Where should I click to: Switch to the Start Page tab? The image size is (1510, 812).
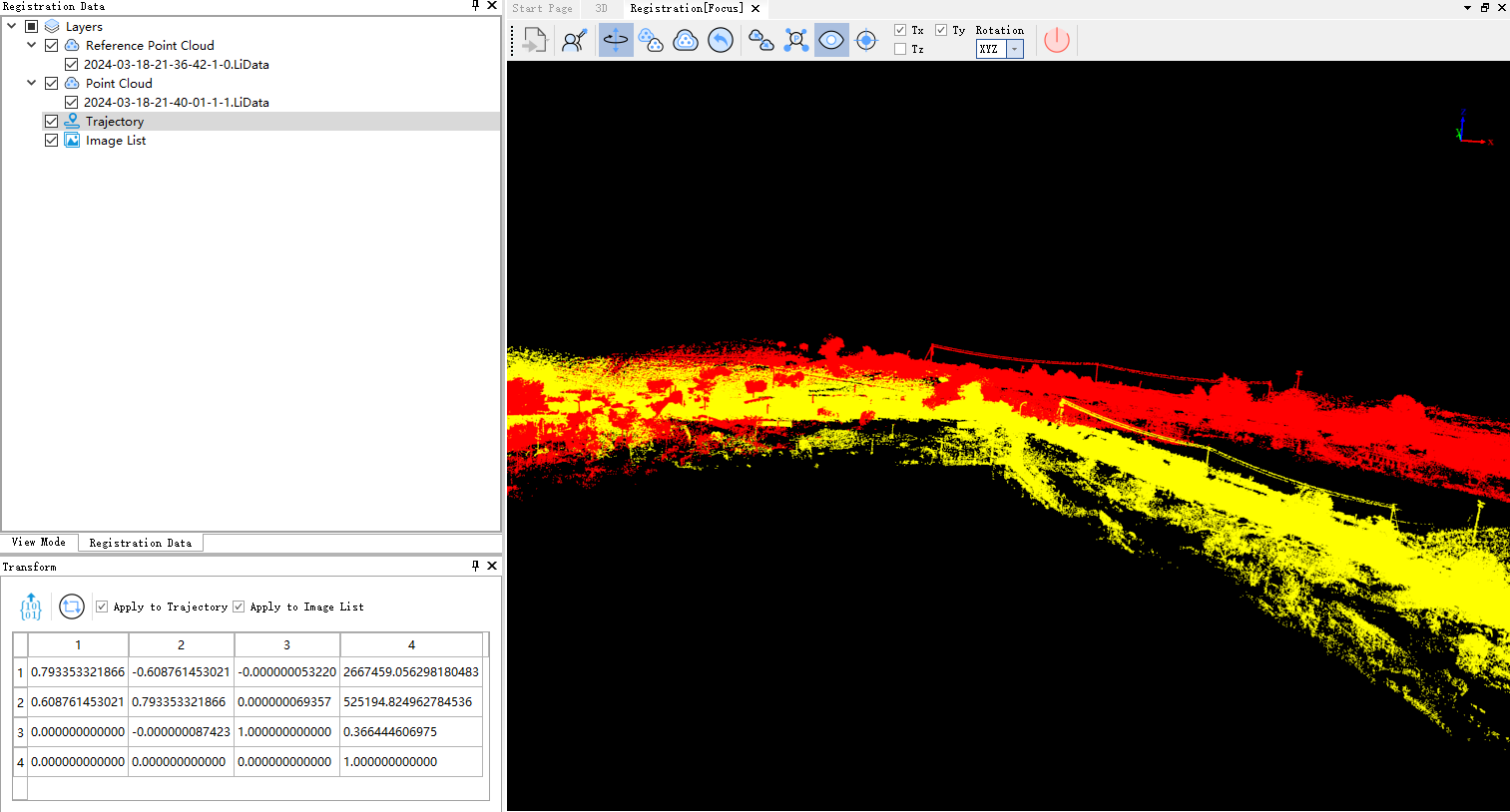point(543,8)
